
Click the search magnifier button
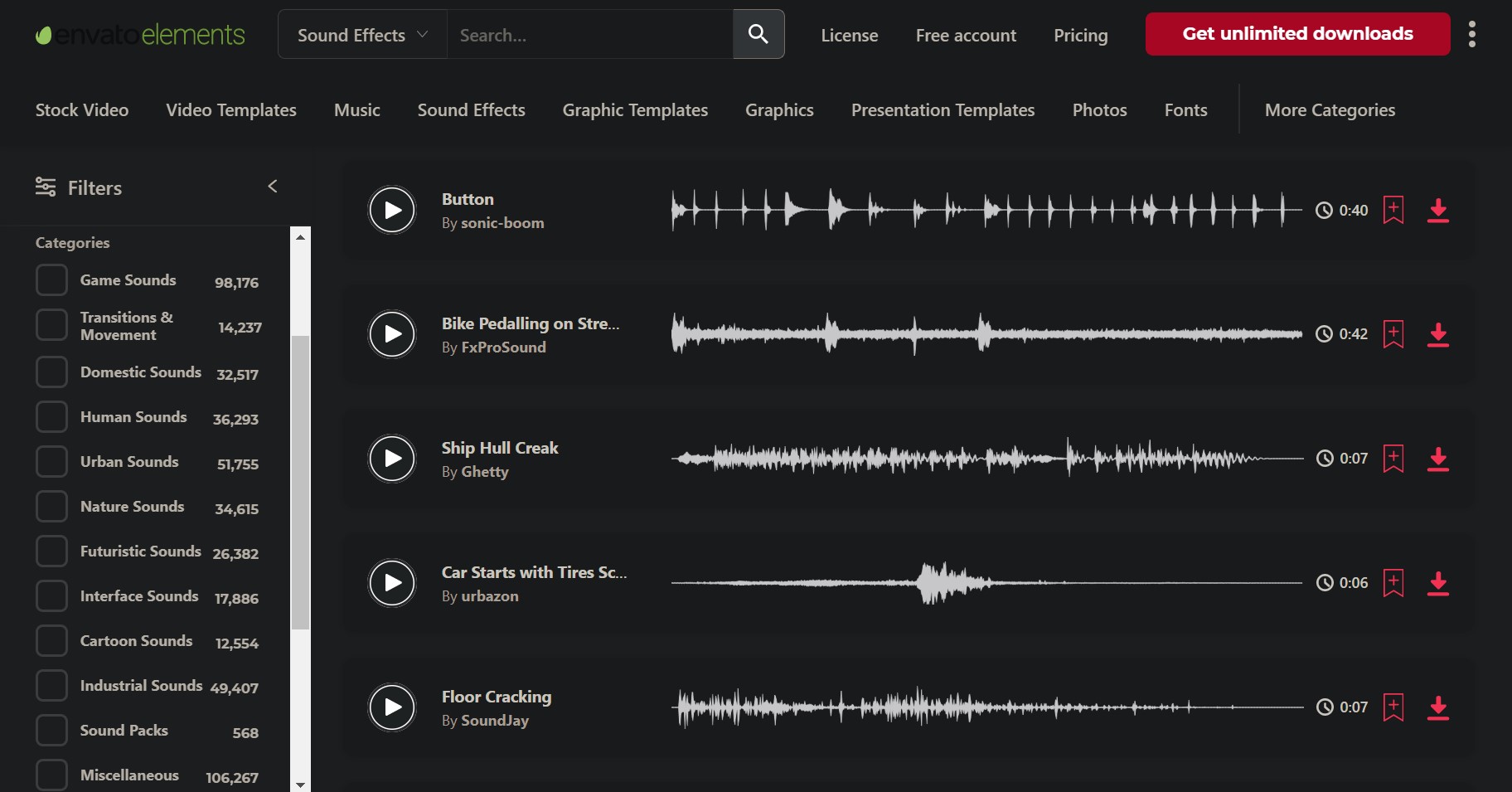758,34
